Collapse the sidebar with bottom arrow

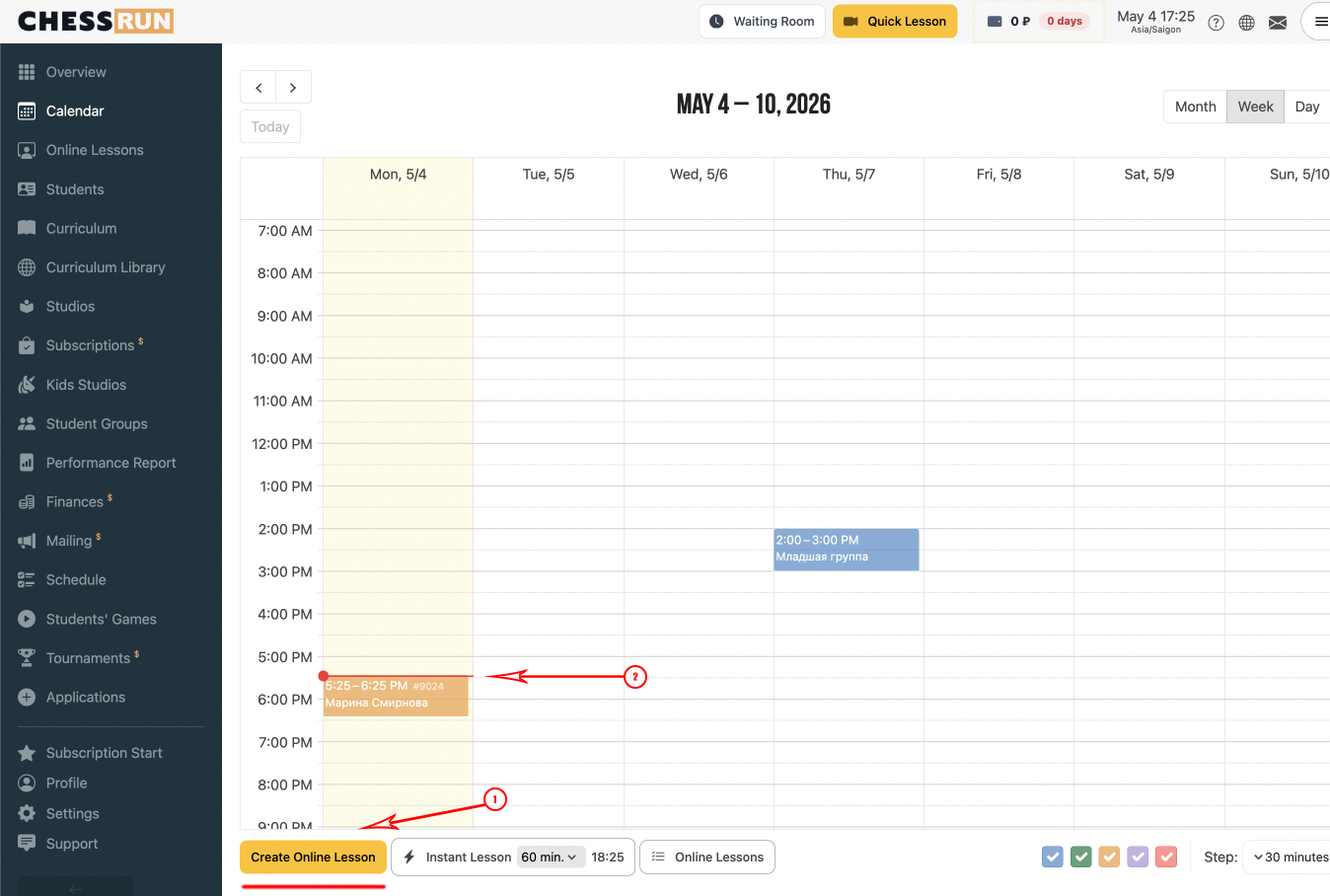(x=75, y=887)
